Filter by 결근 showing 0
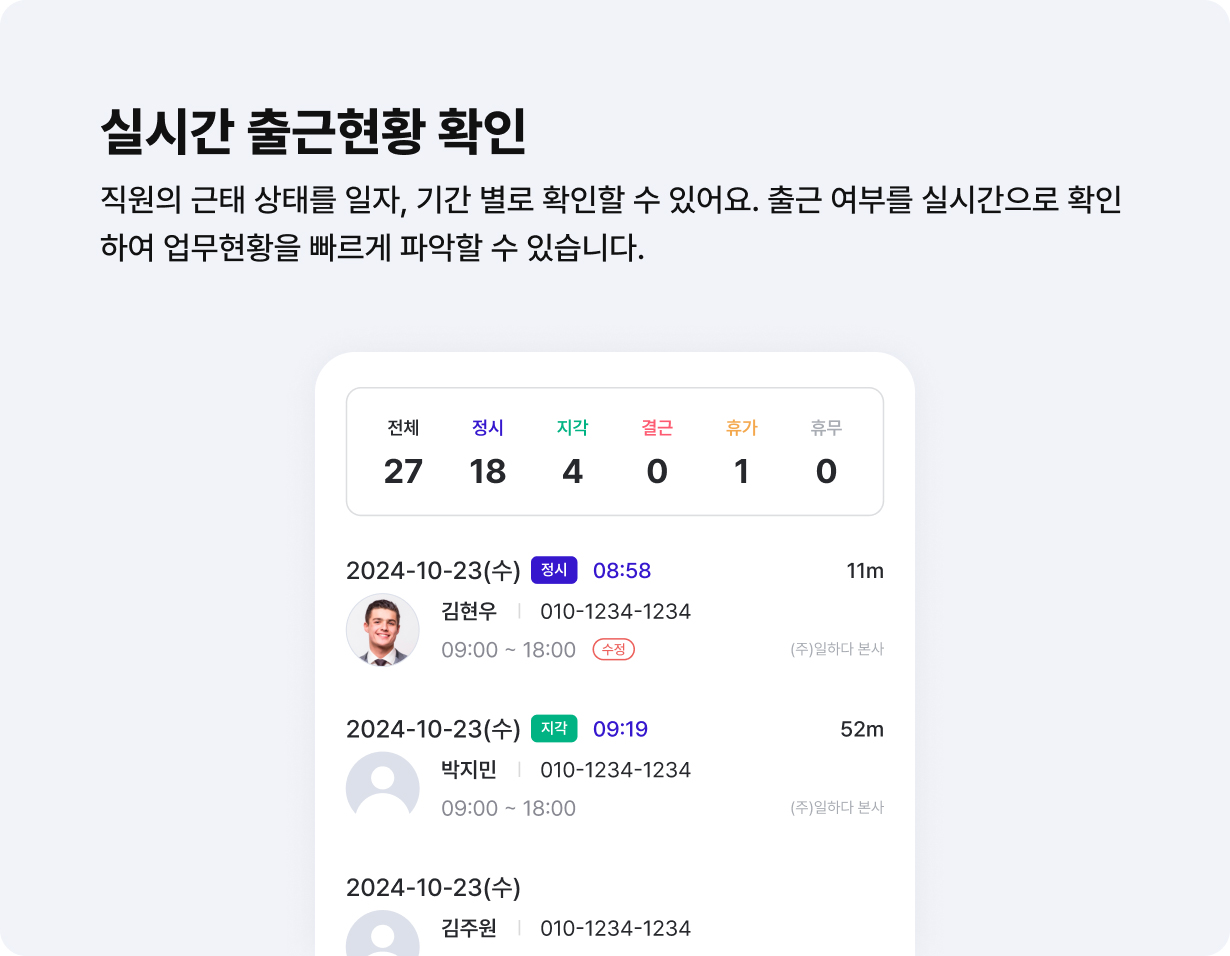This screenshot has height=956, width=1230. pos(657,452)
